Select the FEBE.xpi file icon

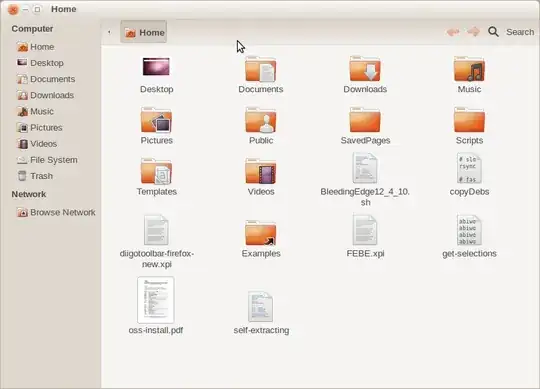coord(365,230)
